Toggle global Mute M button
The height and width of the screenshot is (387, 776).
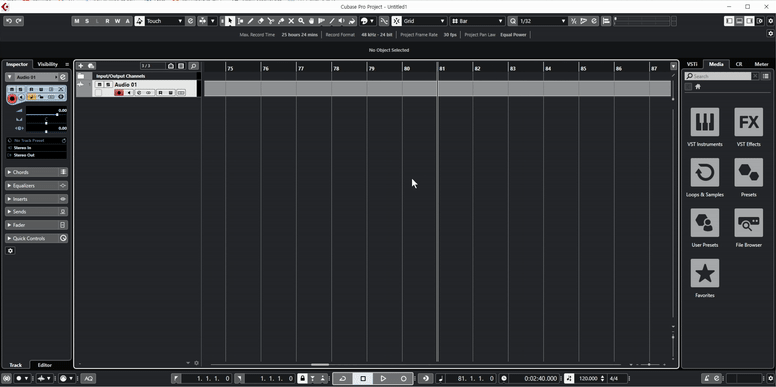click(x=77, y=21)
